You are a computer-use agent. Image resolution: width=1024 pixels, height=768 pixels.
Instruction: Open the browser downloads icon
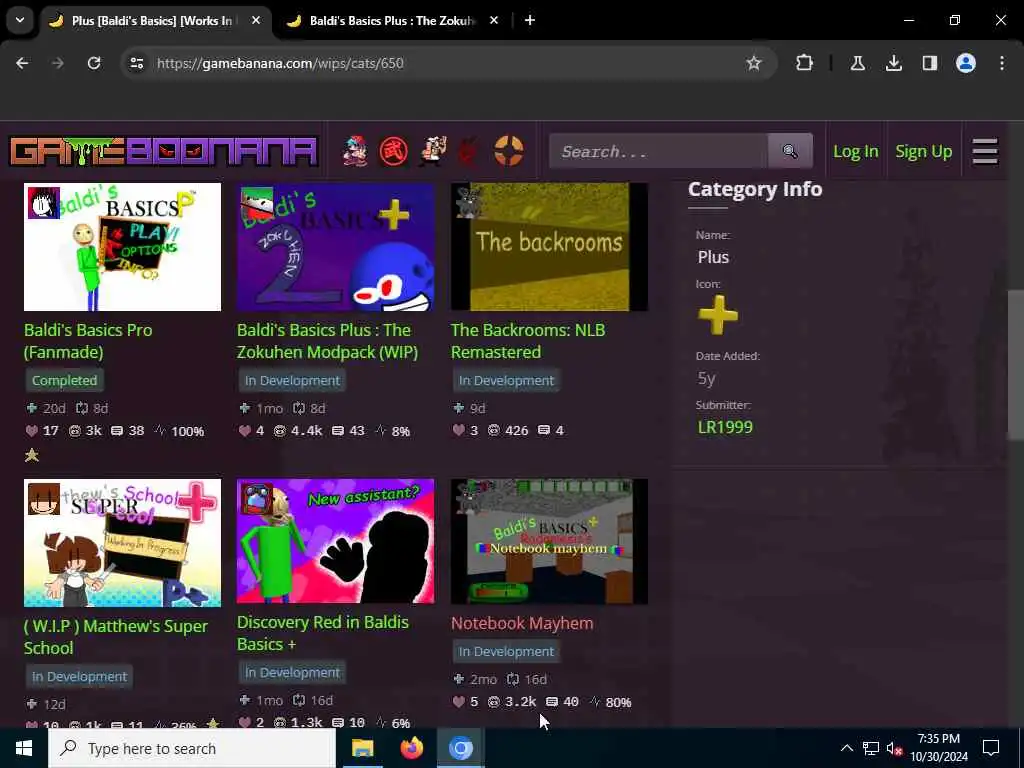coord(894,63)
